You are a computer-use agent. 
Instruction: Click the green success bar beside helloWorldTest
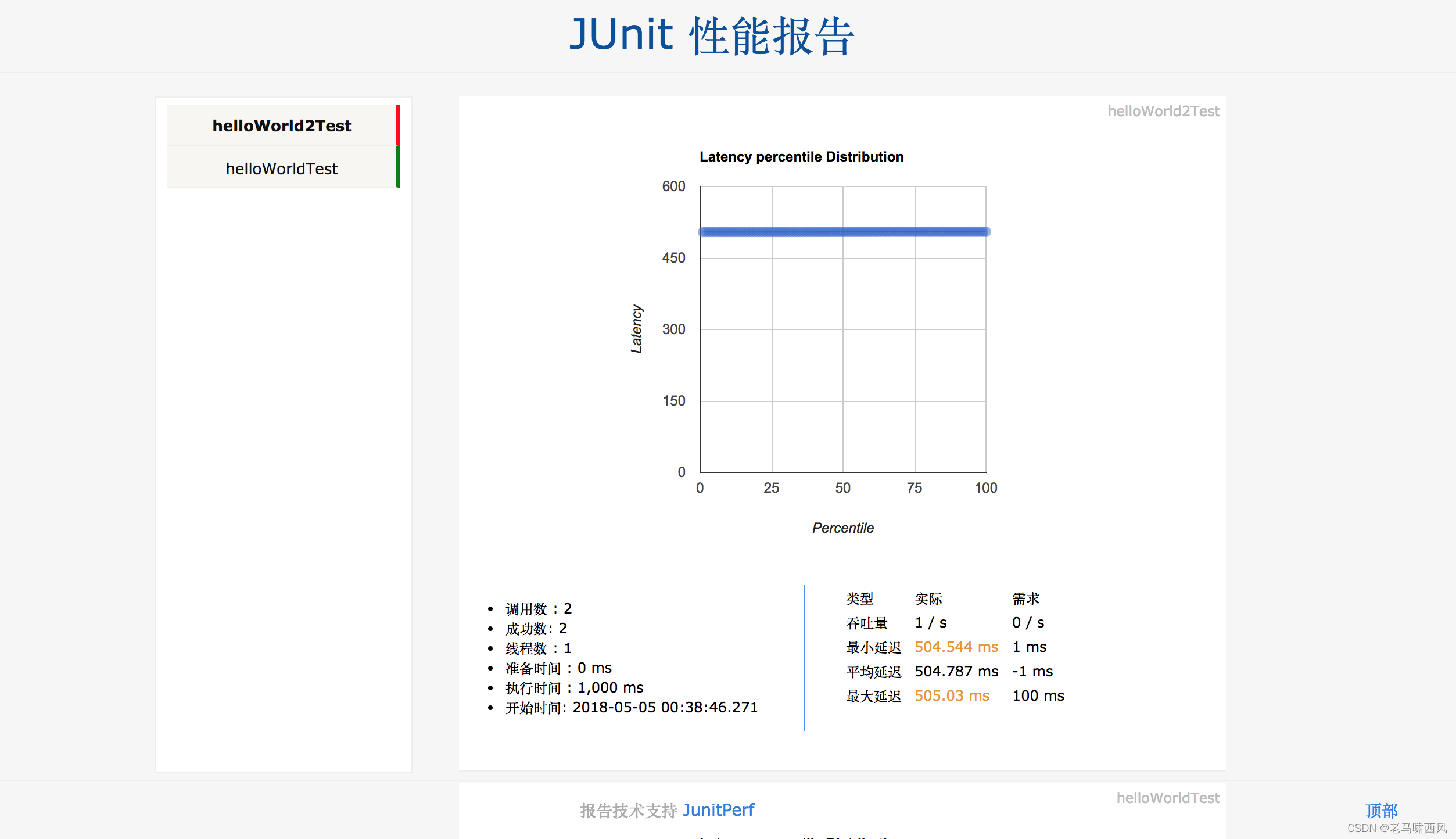click(x=399, y=168)
